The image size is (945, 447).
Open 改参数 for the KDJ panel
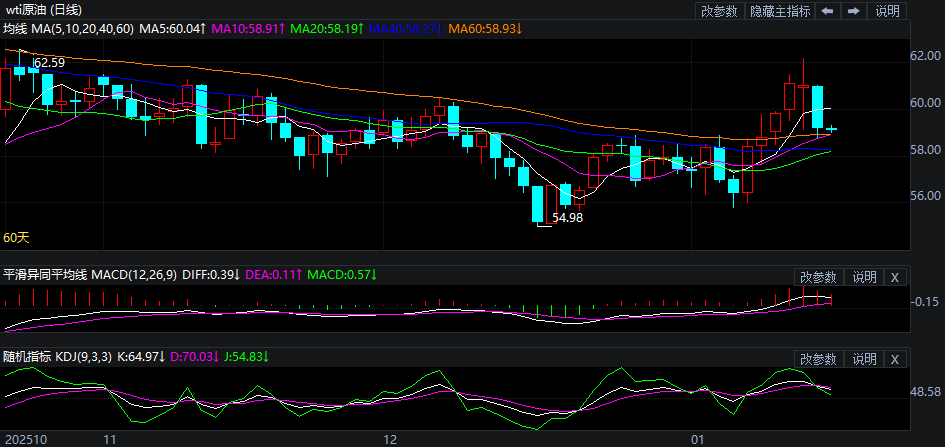(x=818, y=359)
